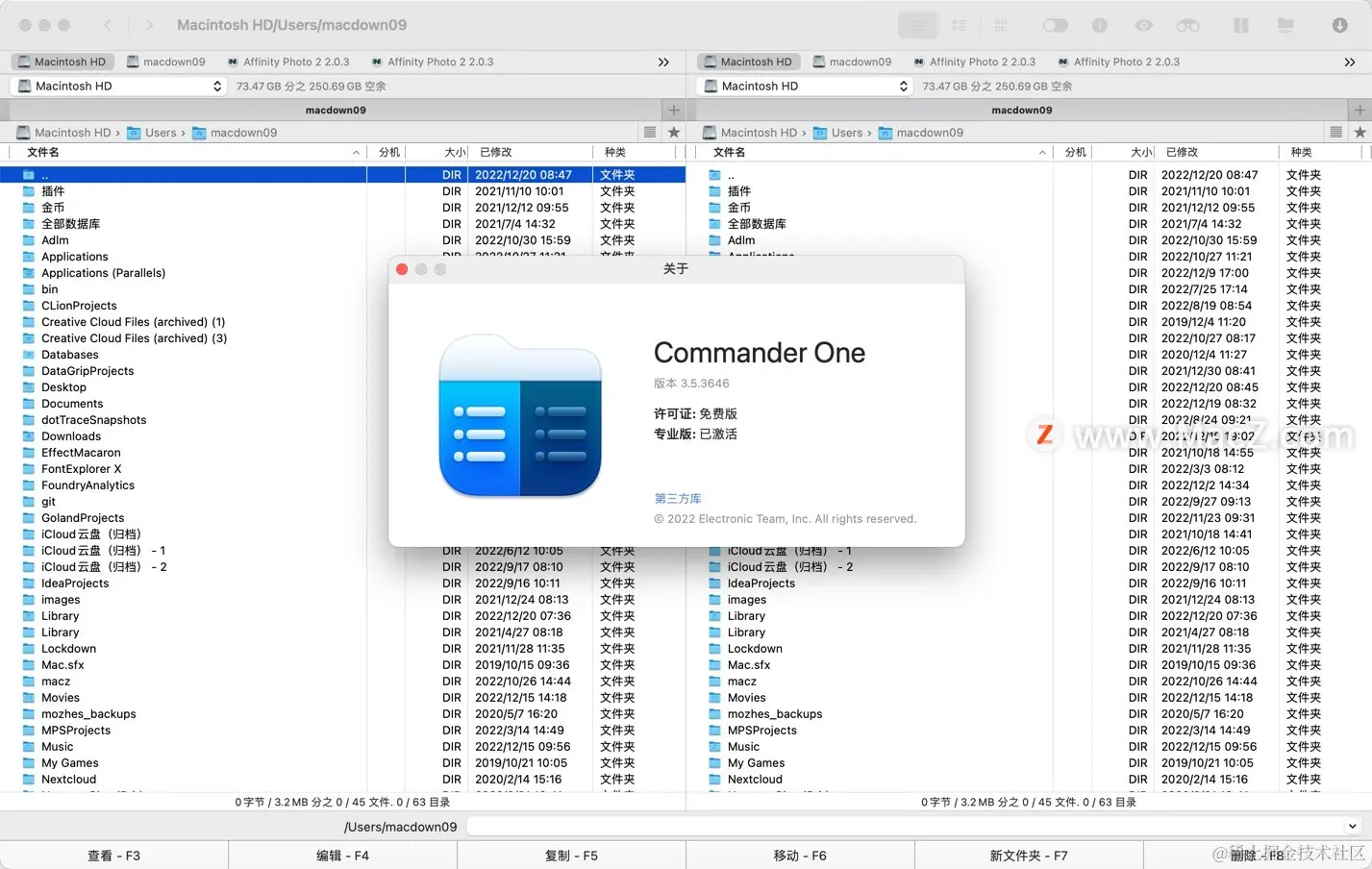
Task: Click the Commander One logo in About dialog
Action: (x=520, y=415)
